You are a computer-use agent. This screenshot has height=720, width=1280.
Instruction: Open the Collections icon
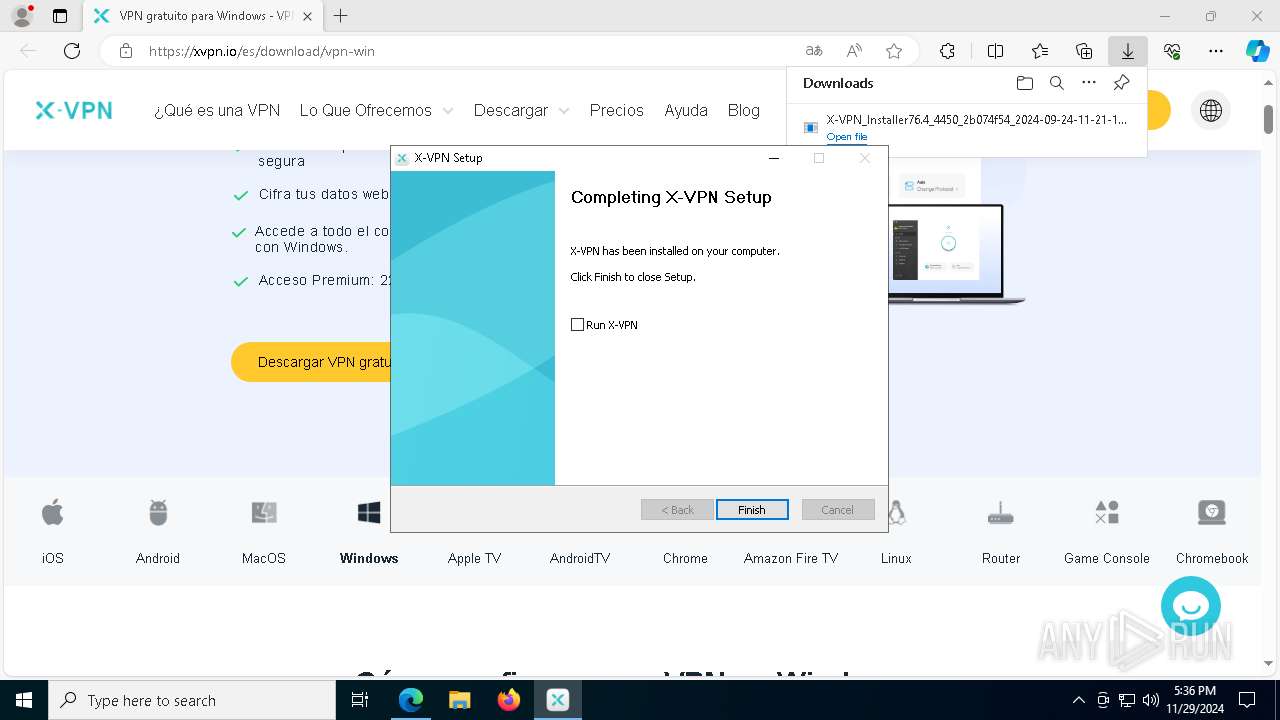pos(1084,51)
